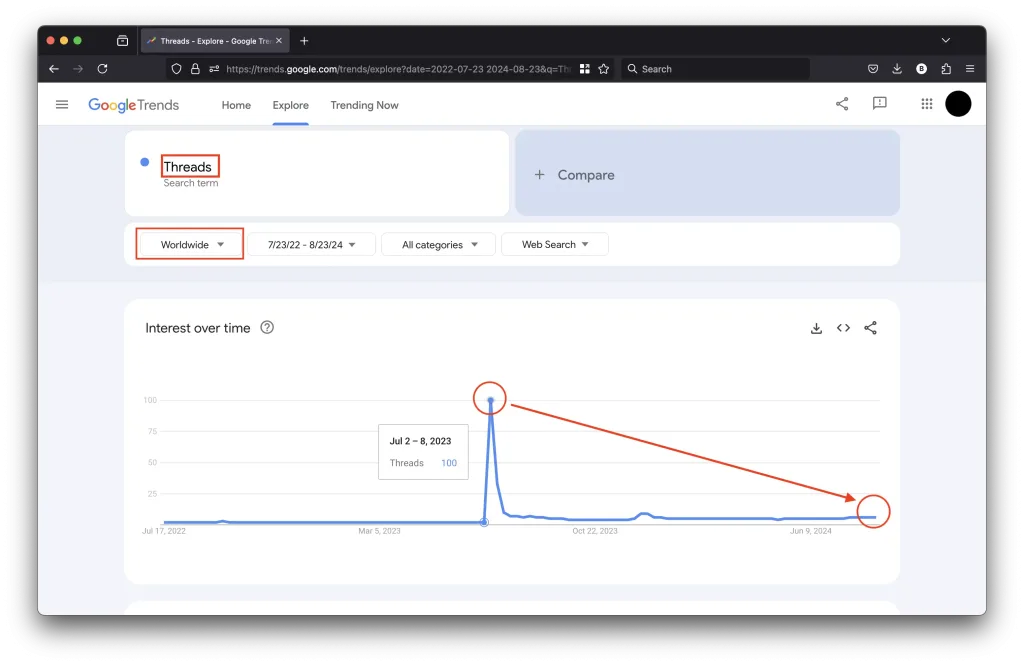This screenshot has height=665, width=1024.
Task: Go to the Home tab
Action: pyautogui.click(x=236, y=105)
